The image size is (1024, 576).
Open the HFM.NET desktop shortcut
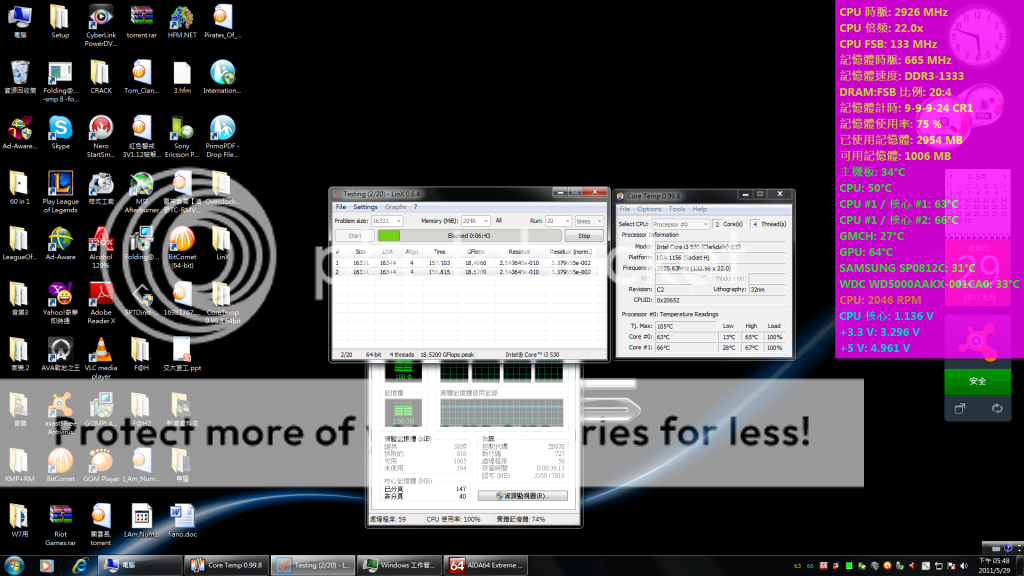pyautogui.click(x=182, y=22)
